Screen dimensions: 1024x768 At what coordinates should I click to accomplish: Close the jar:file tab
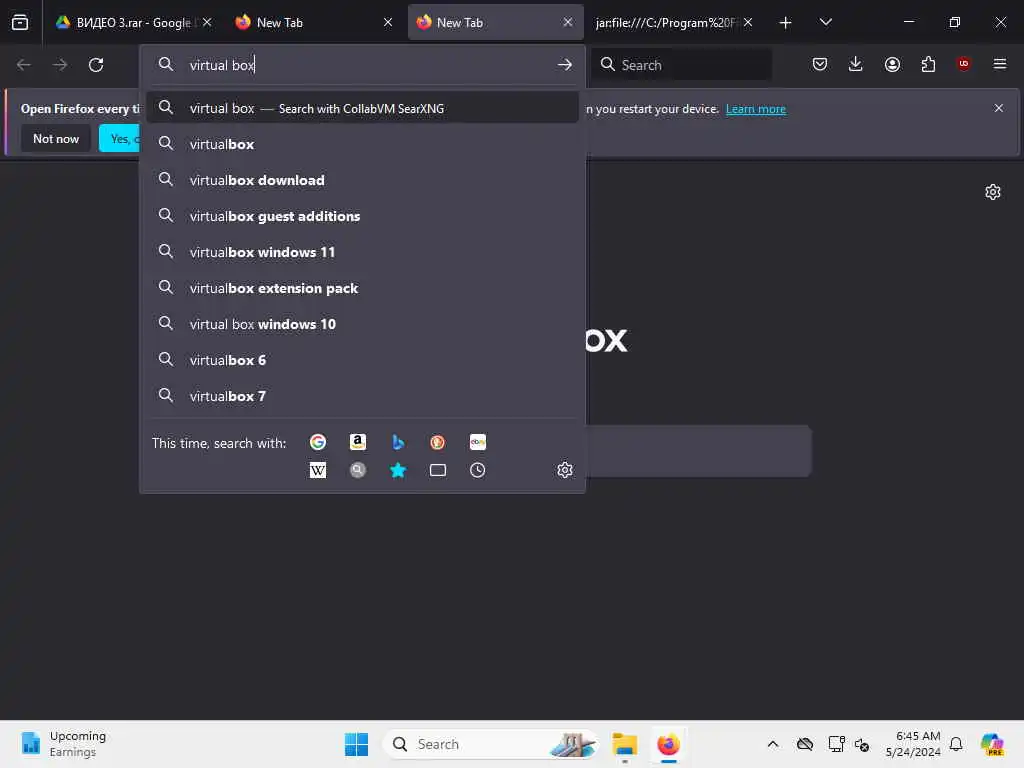pyautogui.click(x=748, y=22)
